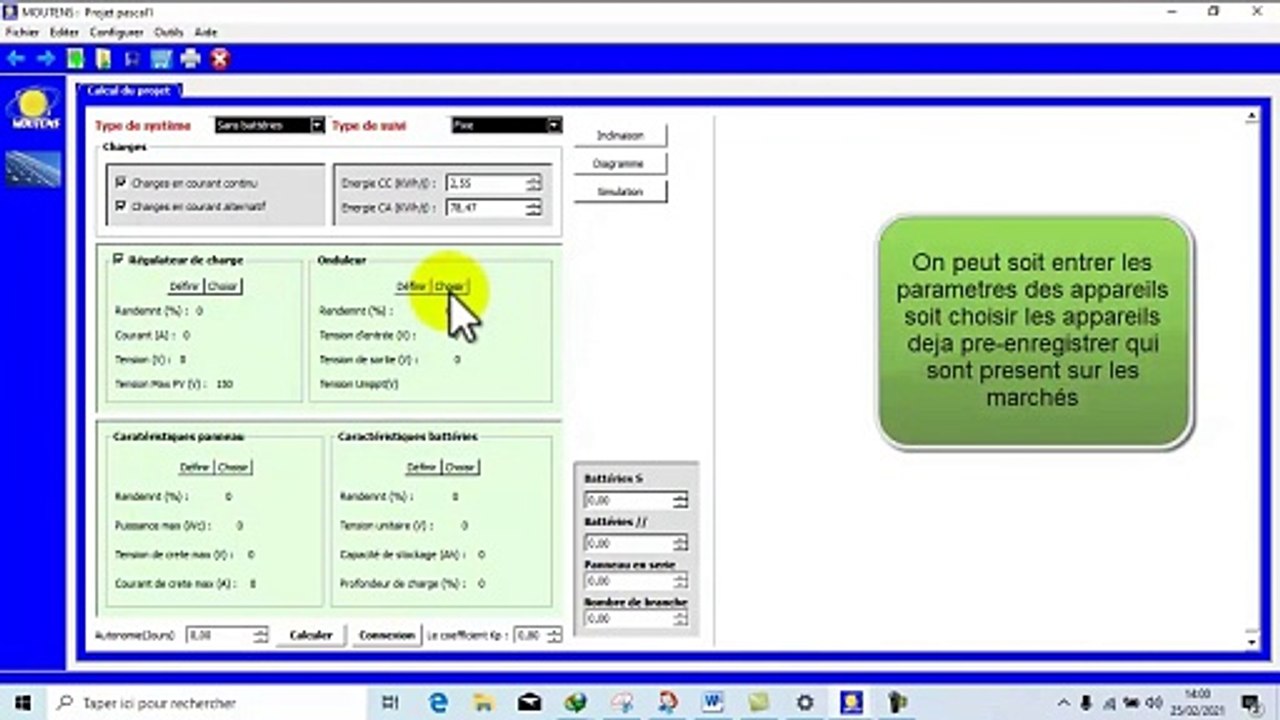The width and height of the screenshot is (1280, 720).
Task: Click the Windows taskbar search box
Action: coord(206,702)
